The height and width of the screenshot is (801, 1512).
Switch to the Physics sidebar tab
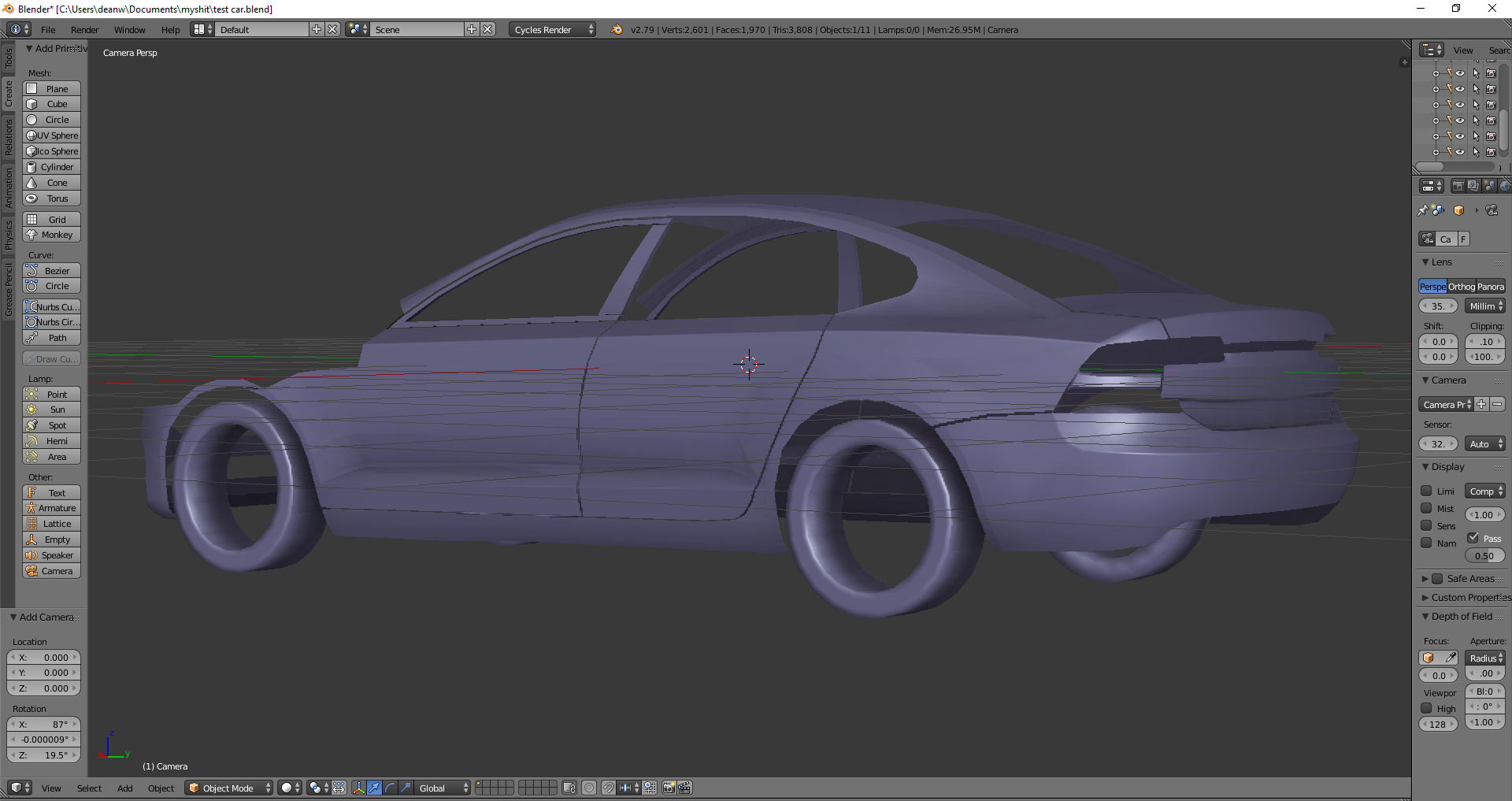(x=9, y=235)
